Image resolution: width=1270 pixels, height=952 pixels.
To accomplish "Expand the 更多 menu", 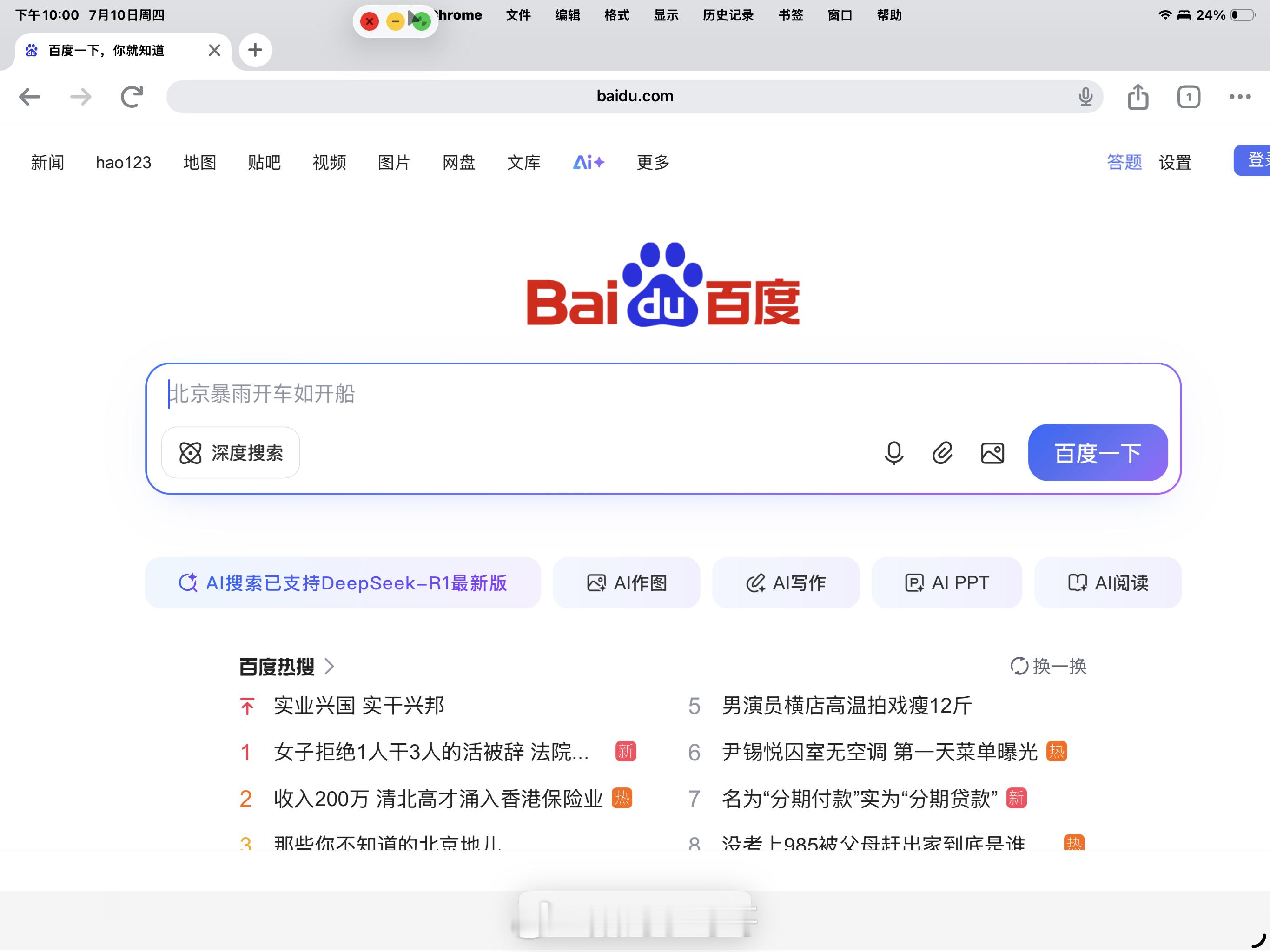I will [x=654, y=163].
